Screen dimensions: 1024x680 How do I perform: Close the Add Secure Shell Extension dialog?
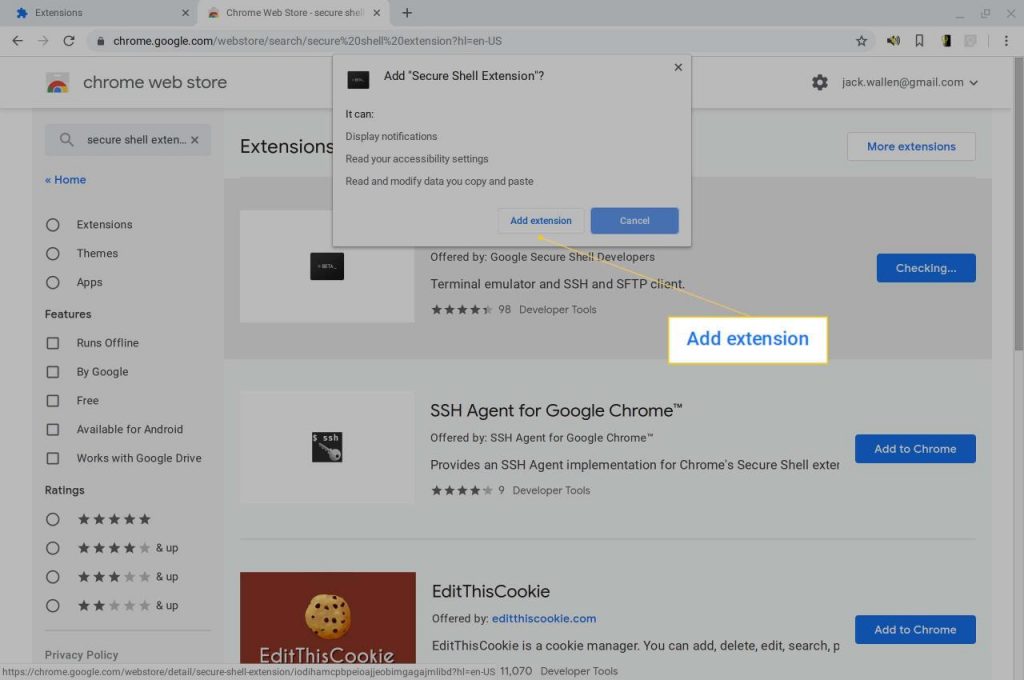[678, 67]
